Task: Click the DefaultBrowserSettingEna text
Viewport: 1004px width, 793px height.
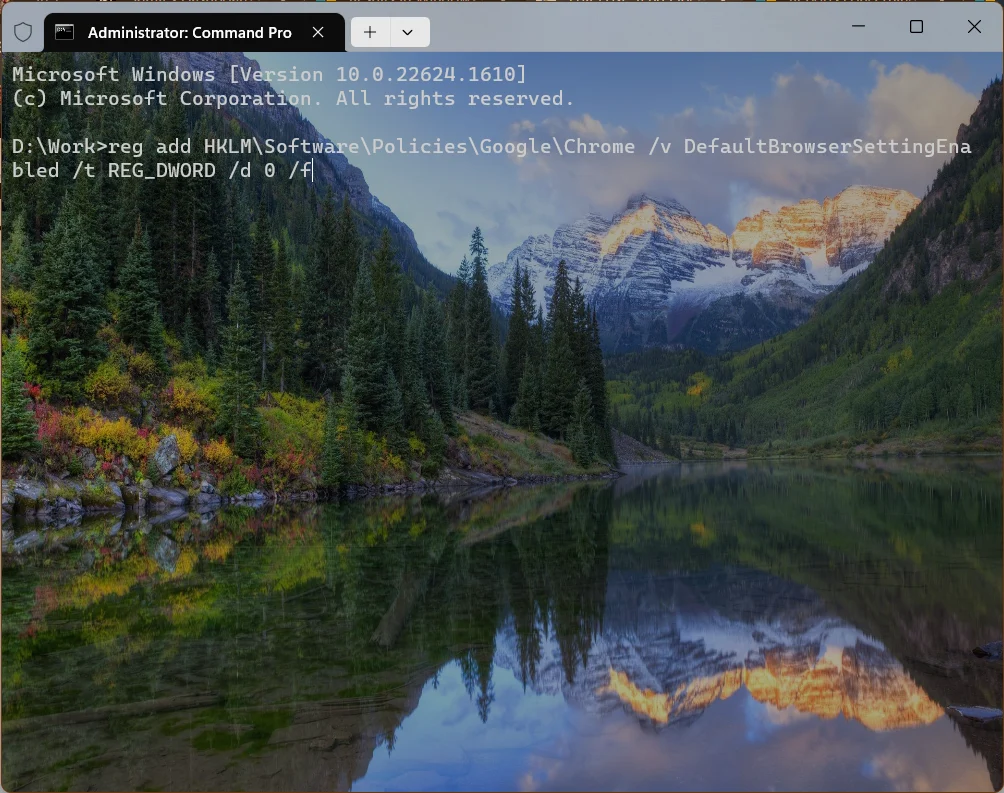Action: tap(827, 147)
